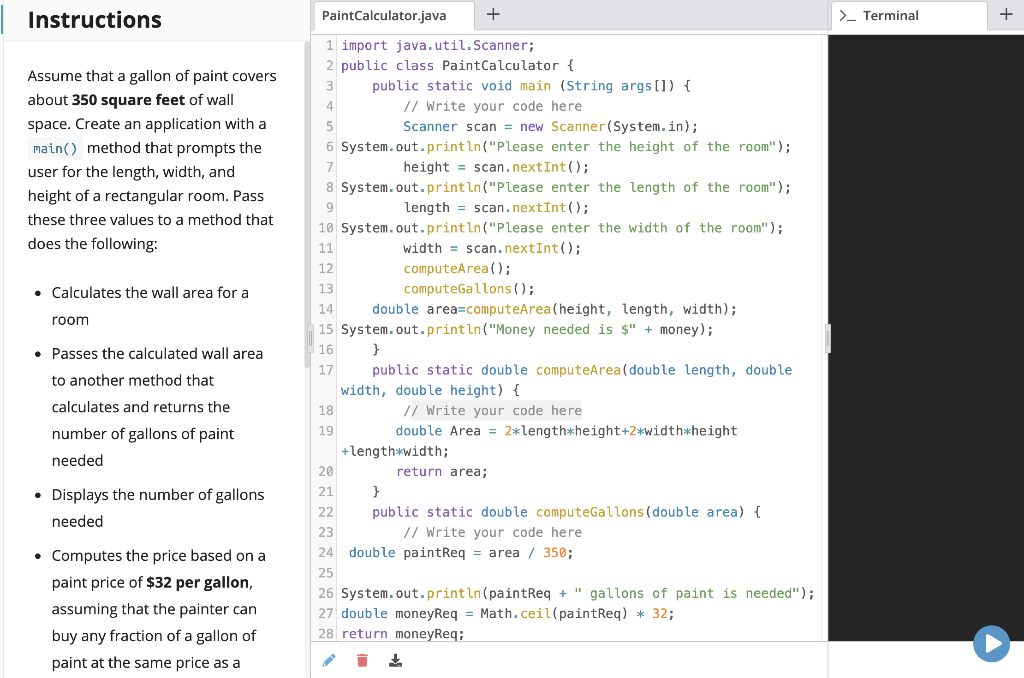Click line 26 'gallons of paint is needed' println

click(x=577, y=592)
